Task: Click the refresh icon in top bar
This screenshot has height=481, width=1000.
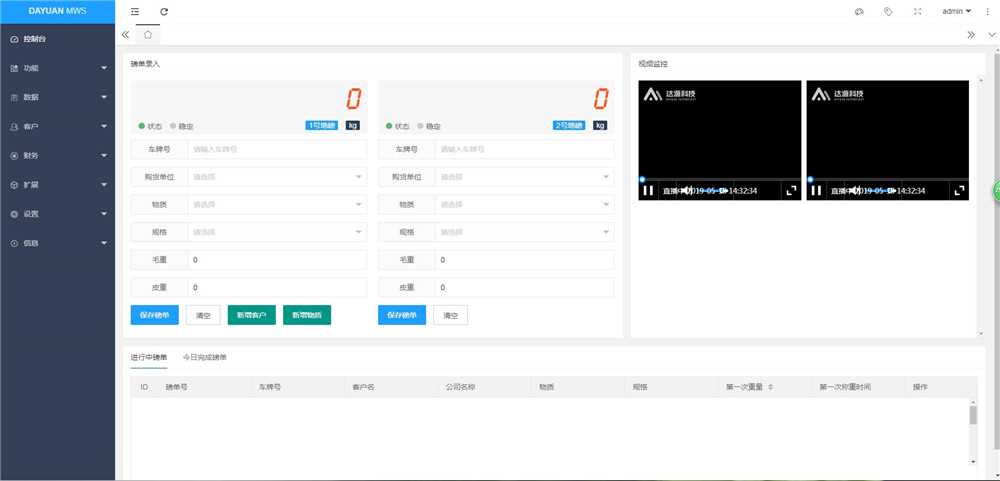Action: coord(164,12)
